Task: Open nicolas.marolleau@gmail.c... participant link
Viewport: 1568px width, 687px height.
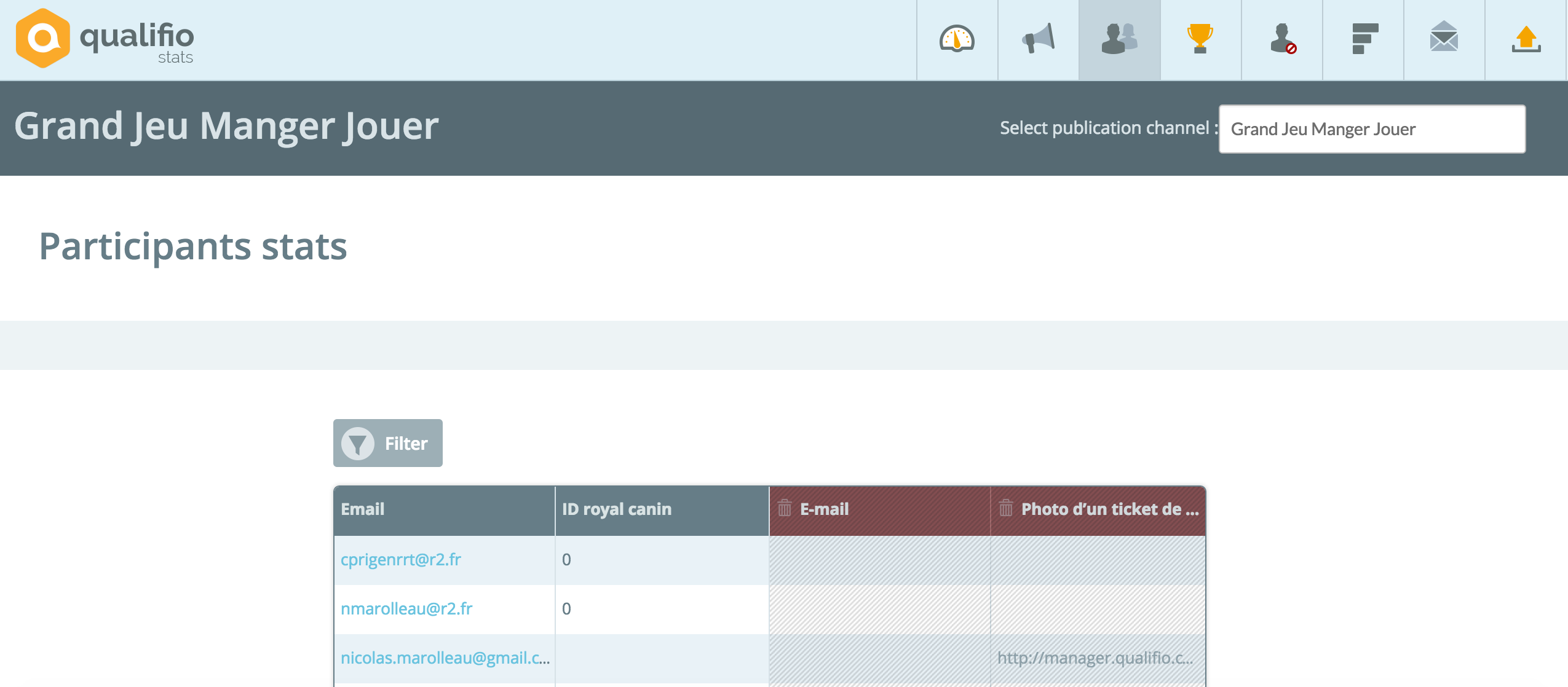Action: 445,658
